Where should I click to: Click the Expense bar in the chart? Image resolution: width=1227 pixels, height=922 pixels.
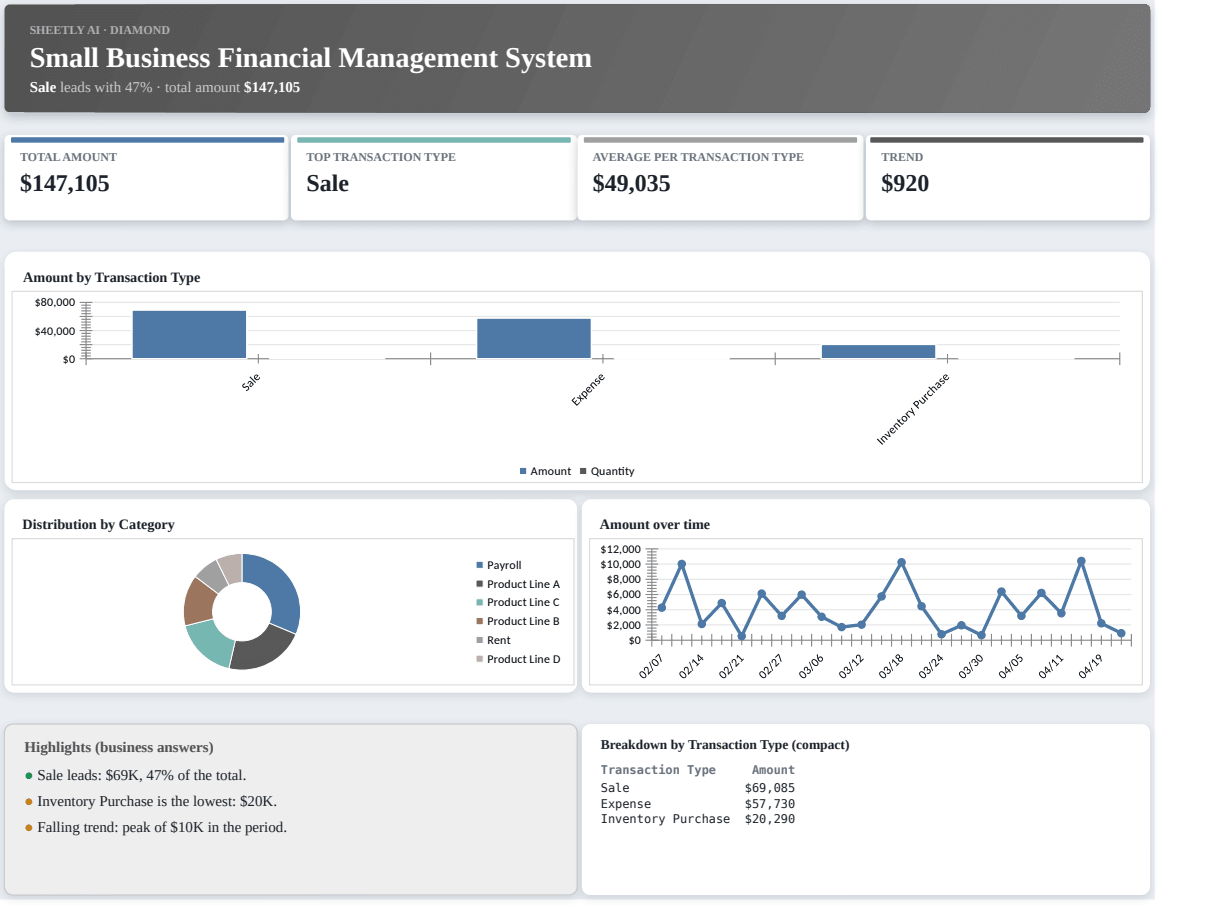[x=534, y=338]
